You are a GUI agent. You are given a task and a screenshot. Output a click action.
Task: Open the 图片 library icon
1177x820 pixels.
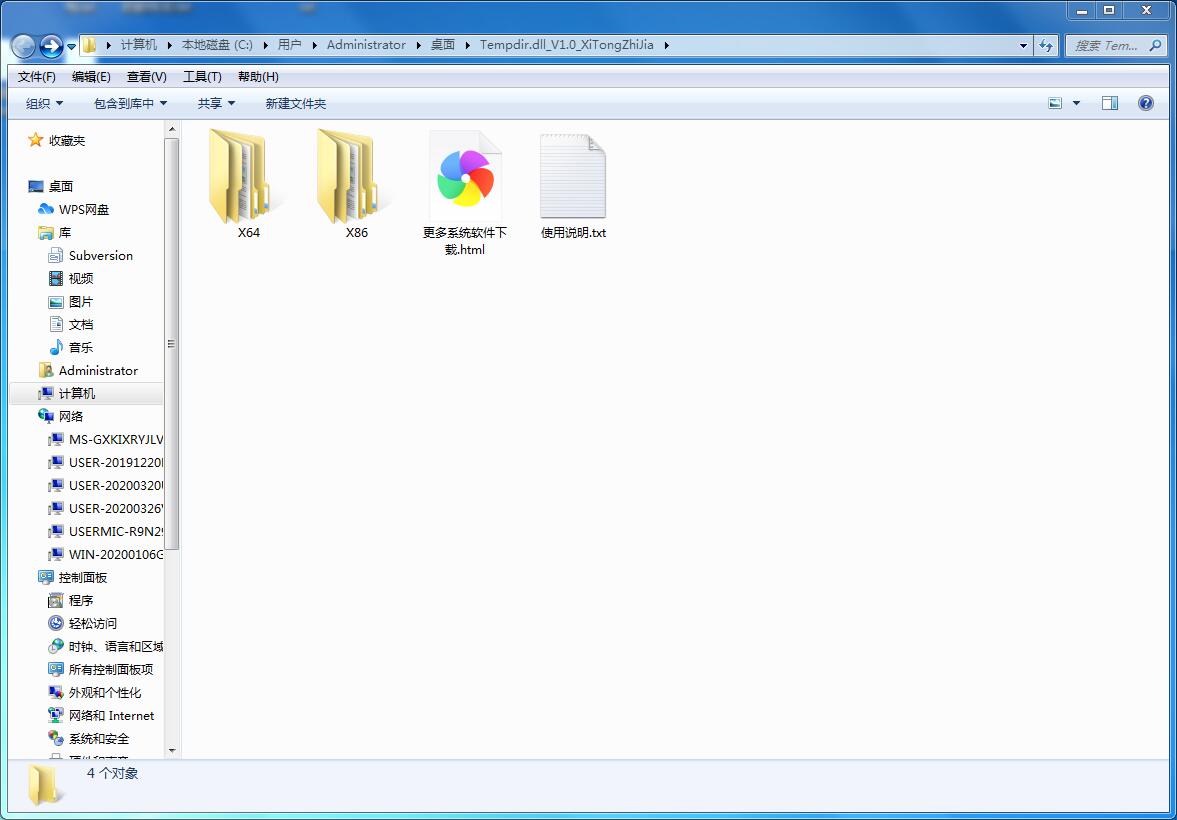pos(56,302)
